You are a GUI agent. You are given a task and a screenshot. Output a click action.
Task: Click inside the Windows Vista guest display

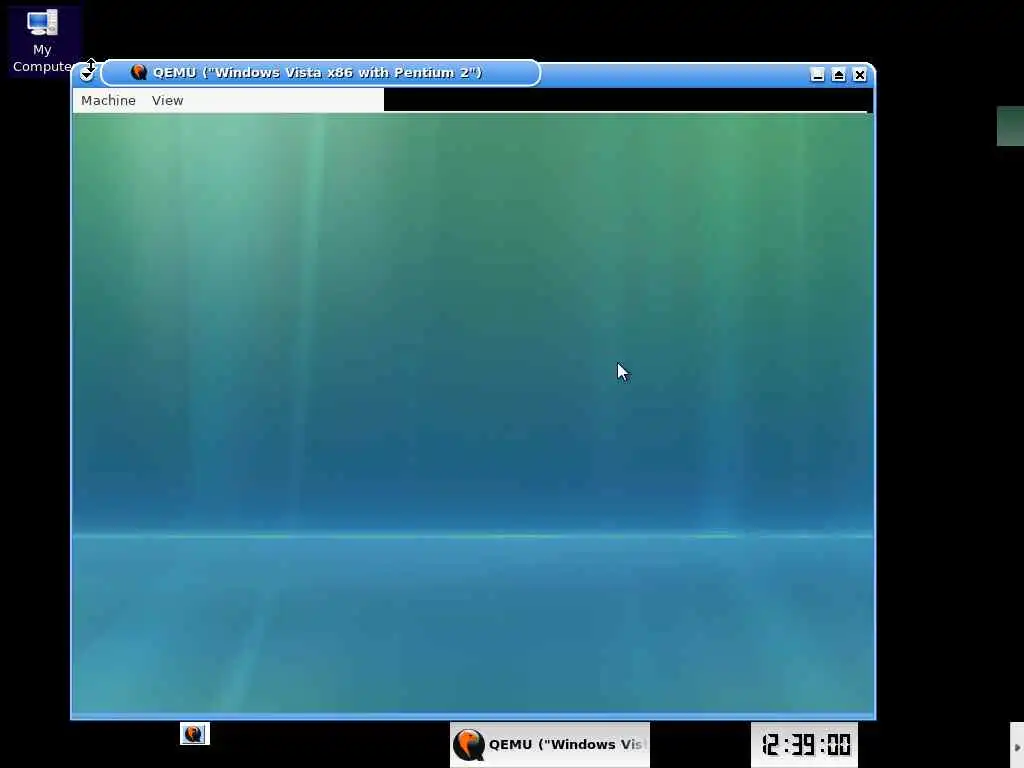(473, 413)
